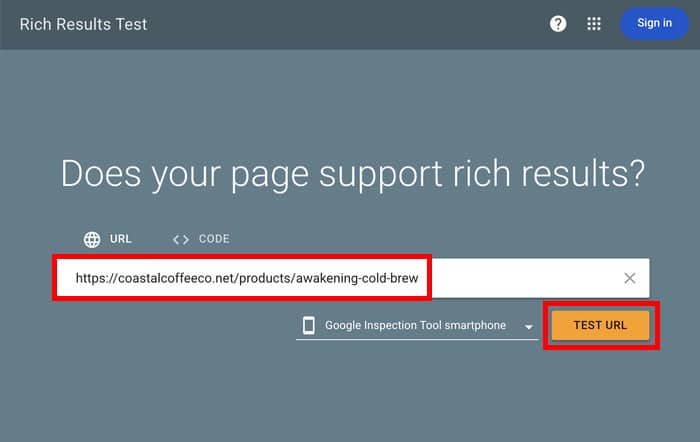The width and height of the screenshot is (700, 442).
Task: Click the URL input field with coastalcoffeeco address
Action: tap(352, 278)
